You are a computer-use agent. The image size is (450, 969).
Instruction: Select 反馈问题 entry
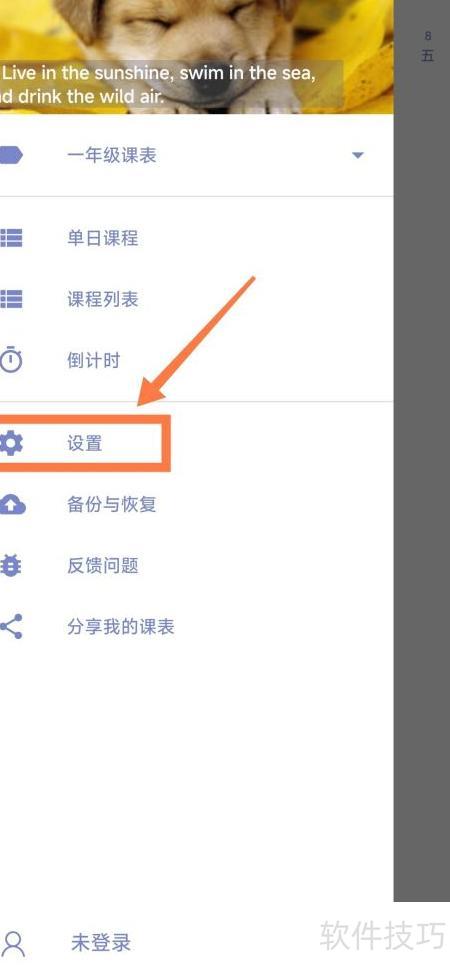[x=197, y=565]
